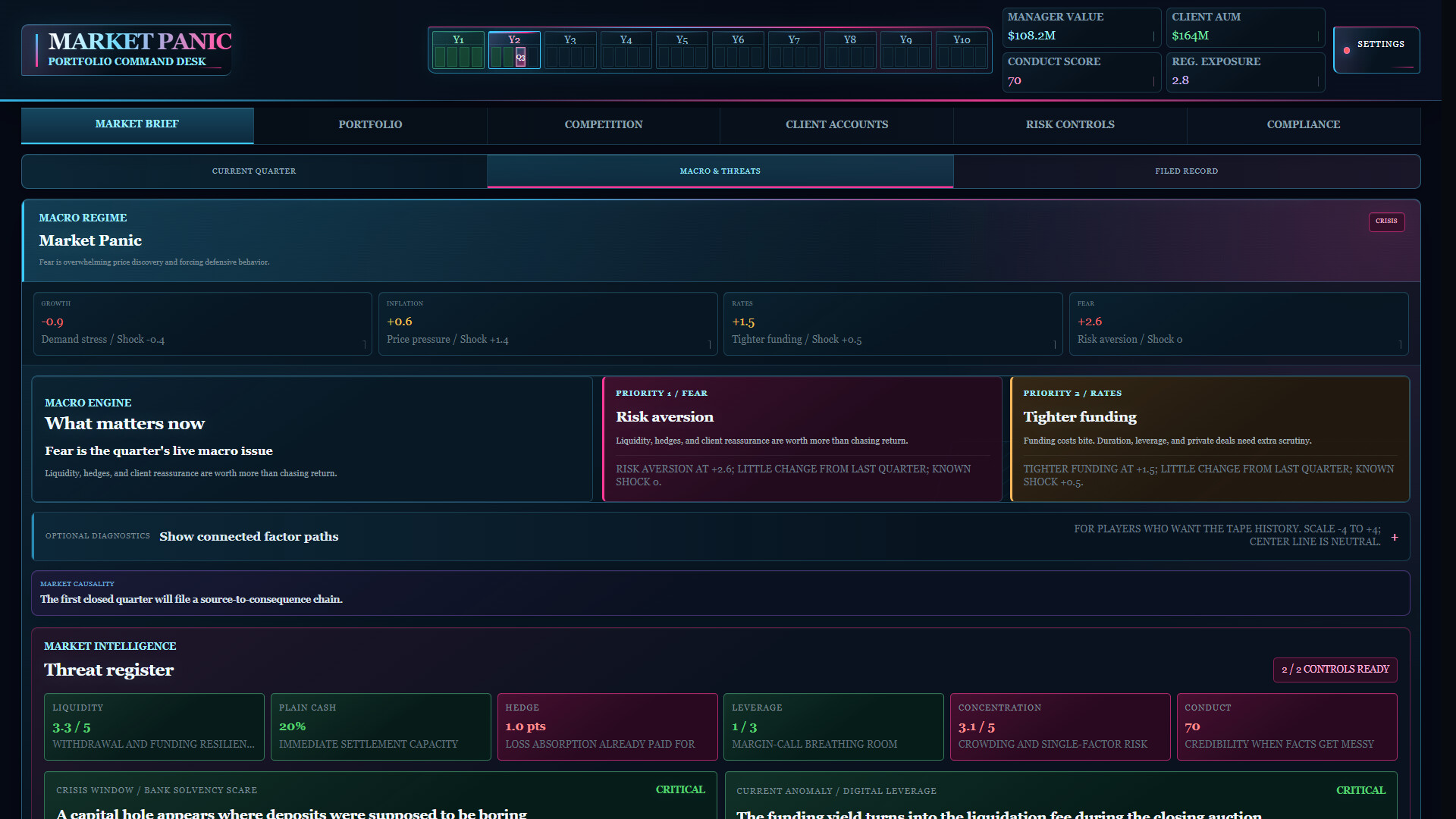Click the 2 / 2 Controls Ready badge
This screenshot has width=1456, height=819.
click(1335, 670)
